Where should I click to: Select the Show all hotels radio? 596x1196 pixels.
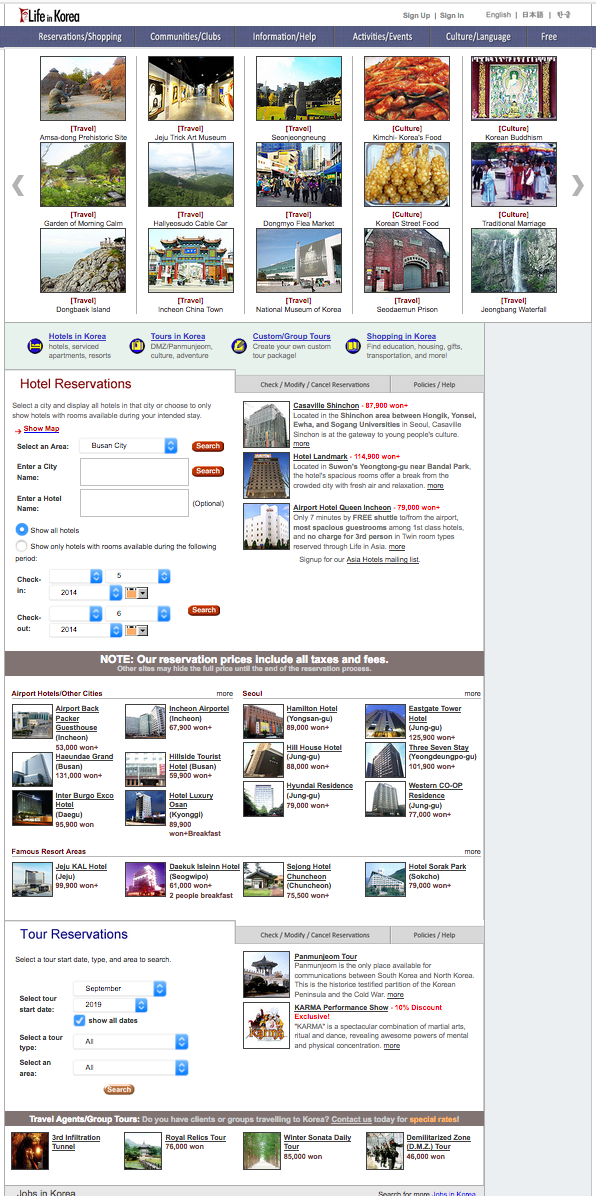pos(22,529)
